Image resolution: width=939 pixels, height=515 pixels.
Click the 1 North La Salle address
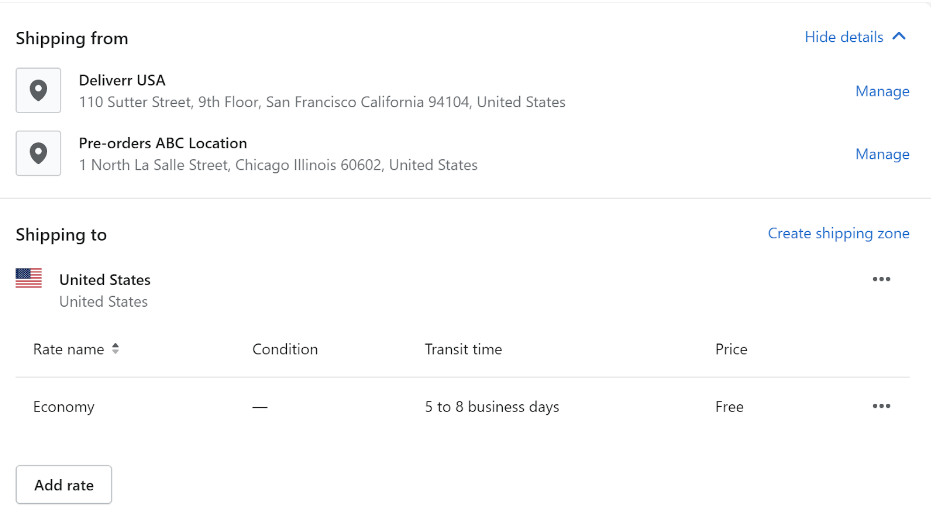(x=278, y=165)
